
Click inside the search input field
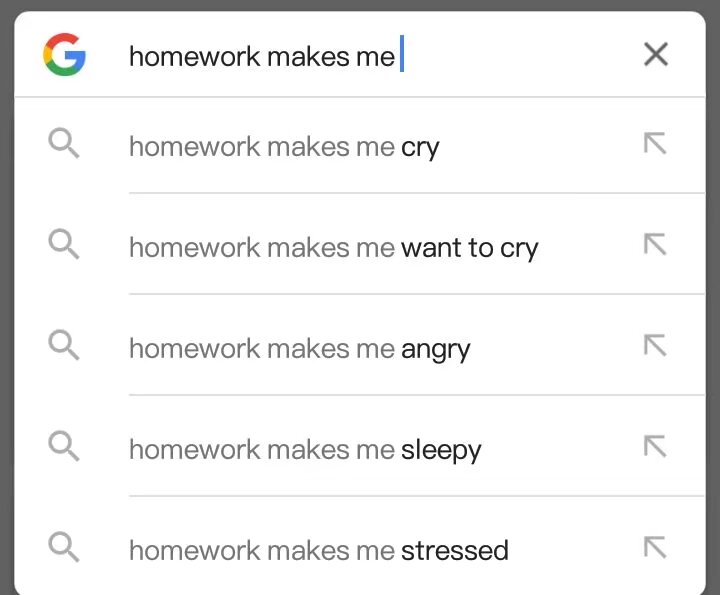[500, 55]
